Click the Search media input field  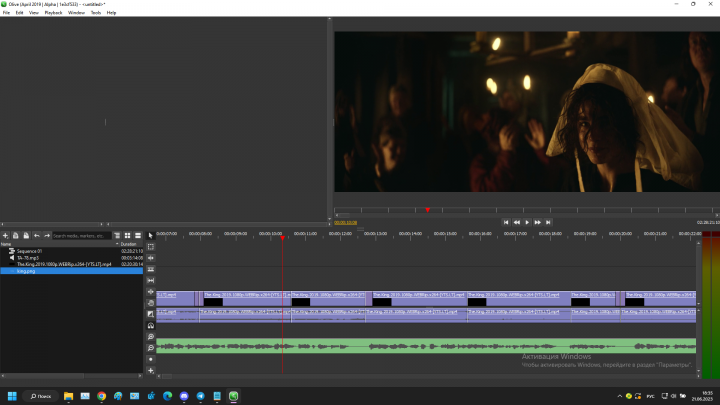pyautogui.click(x=82, y=236)
